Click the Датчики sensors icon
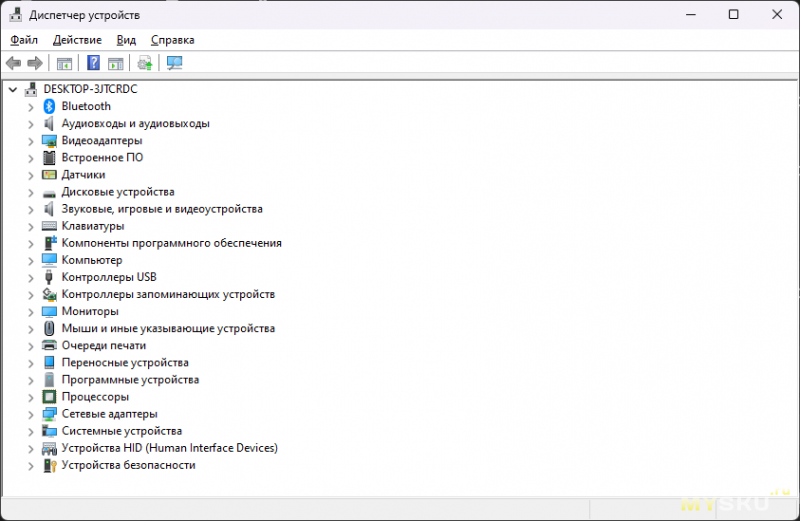The image size is (800, 521). tap(49, 175)
